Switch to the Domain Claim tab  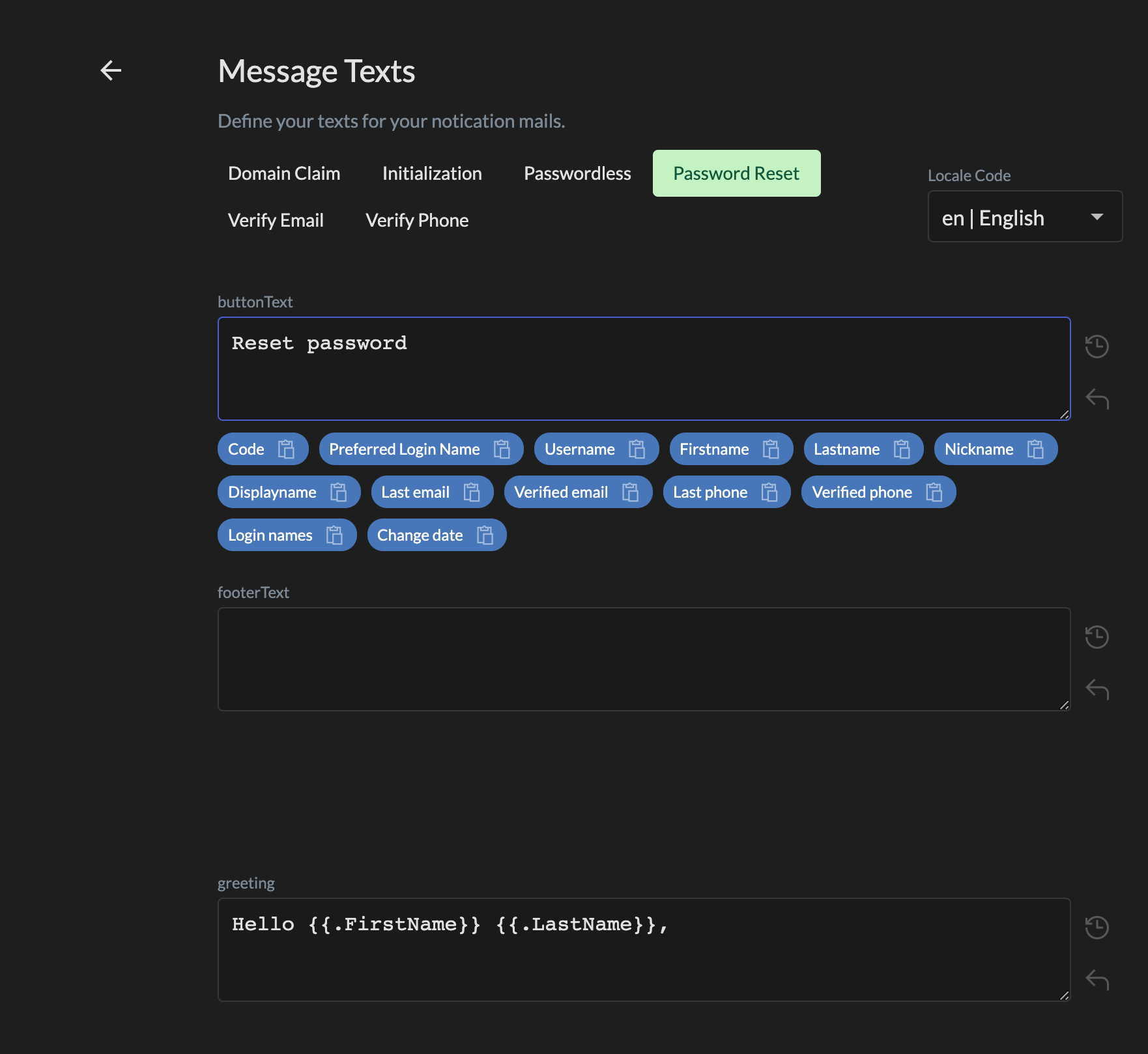284,173
